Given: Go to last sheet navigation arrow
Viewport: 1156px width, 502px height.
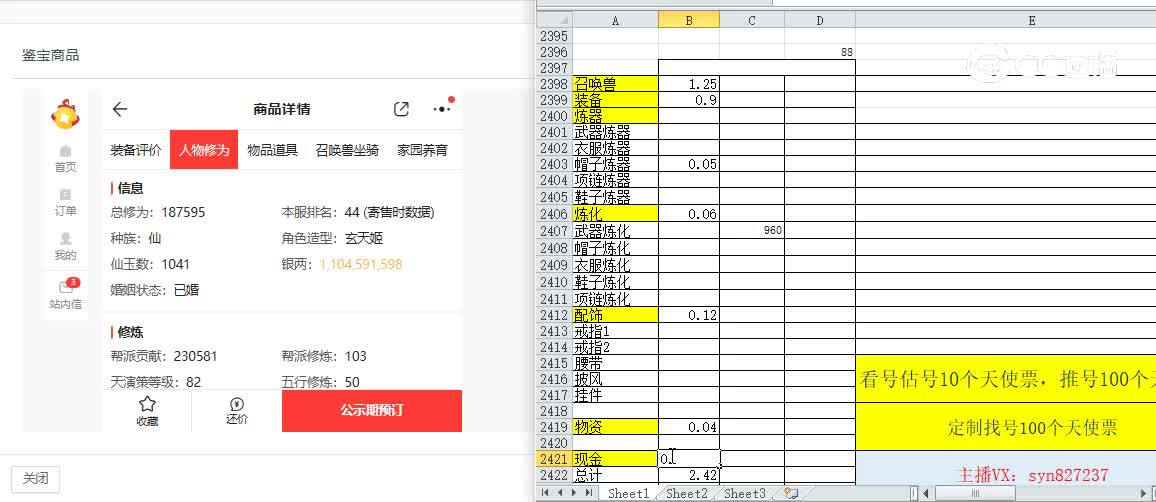Looking at the screenshot, I should (588, 492).
